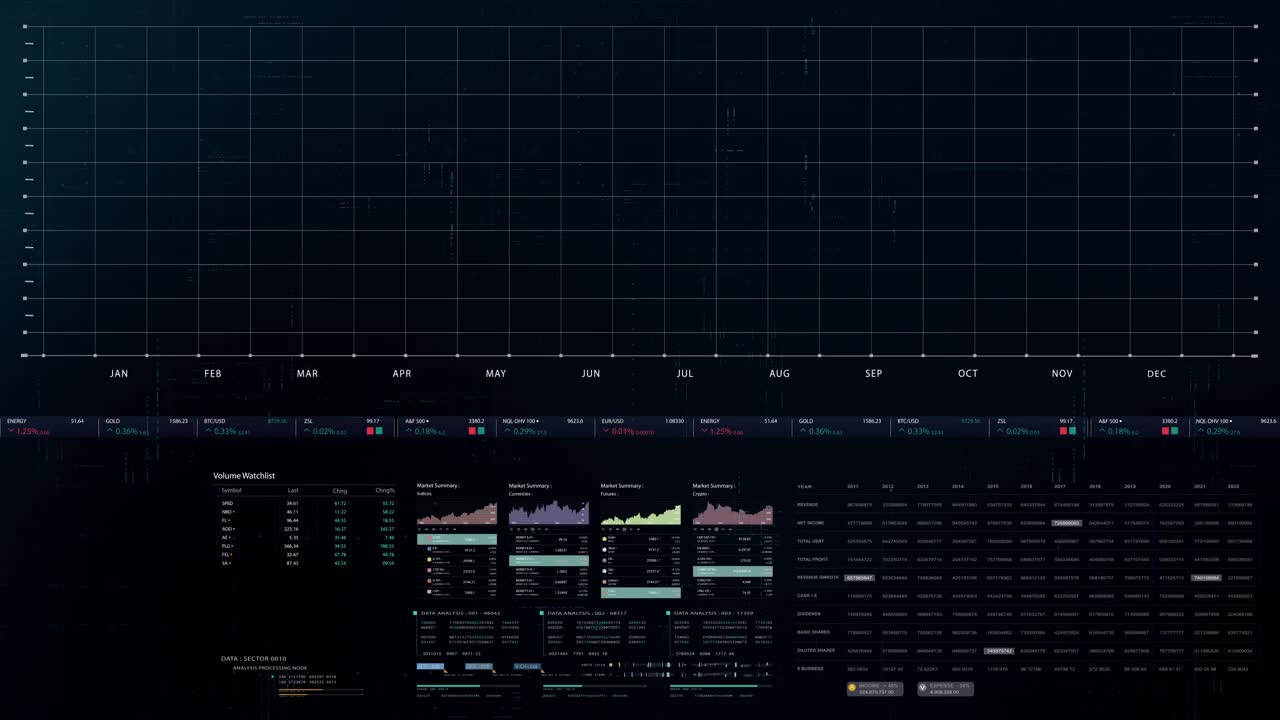Click highlighted REVENUE GROWTH cell for 2021
The image size is (1280, 720).
pyautogui.click(x=1206, y=578)
